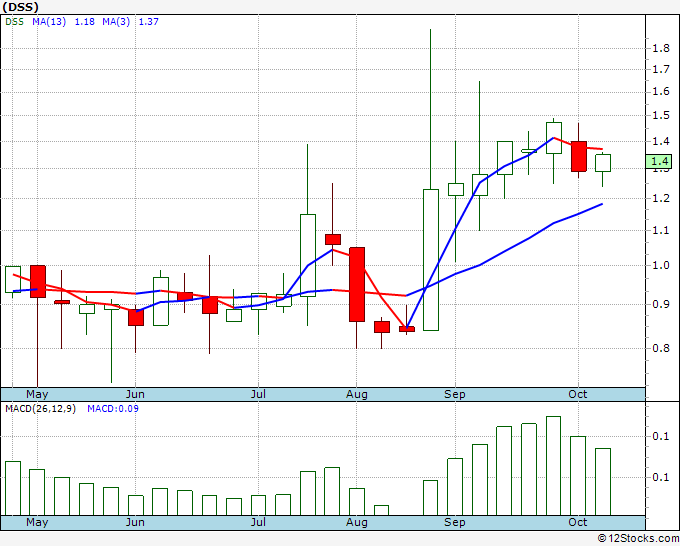Click the MA(13) value 1.18
Image resolution: width=680 pixels, height=546 pixels.
(85, 22)
